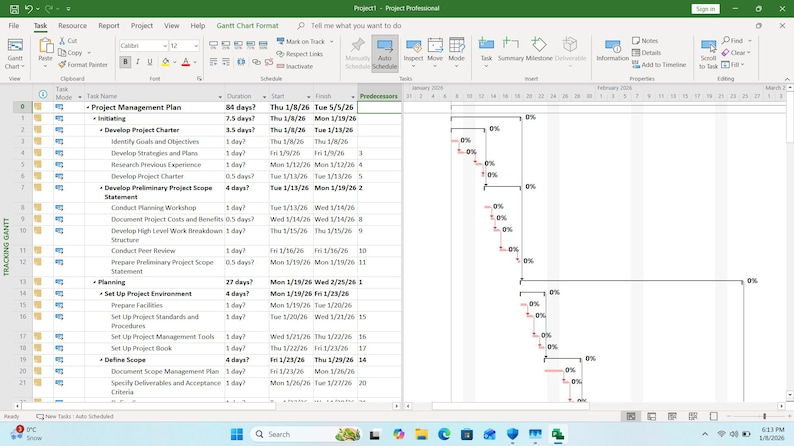Open the Gantt Chart Format tab

pos(248,25)
